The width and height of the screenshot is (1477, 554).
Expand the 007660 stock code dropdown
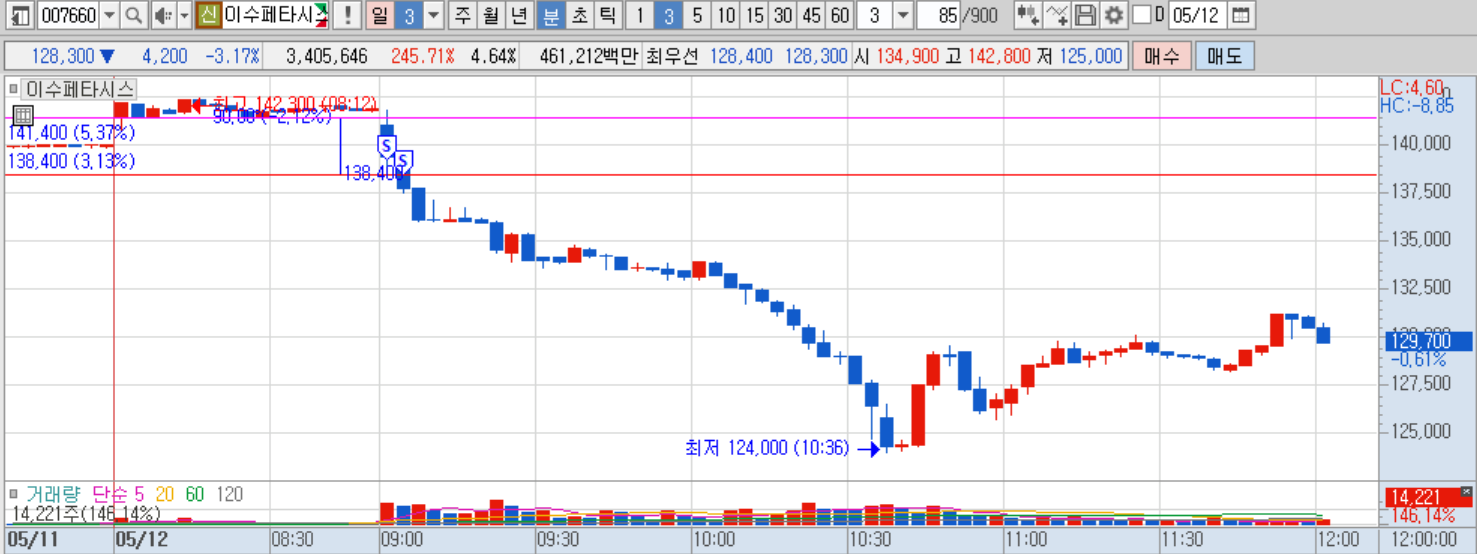(x=109, y=15)
